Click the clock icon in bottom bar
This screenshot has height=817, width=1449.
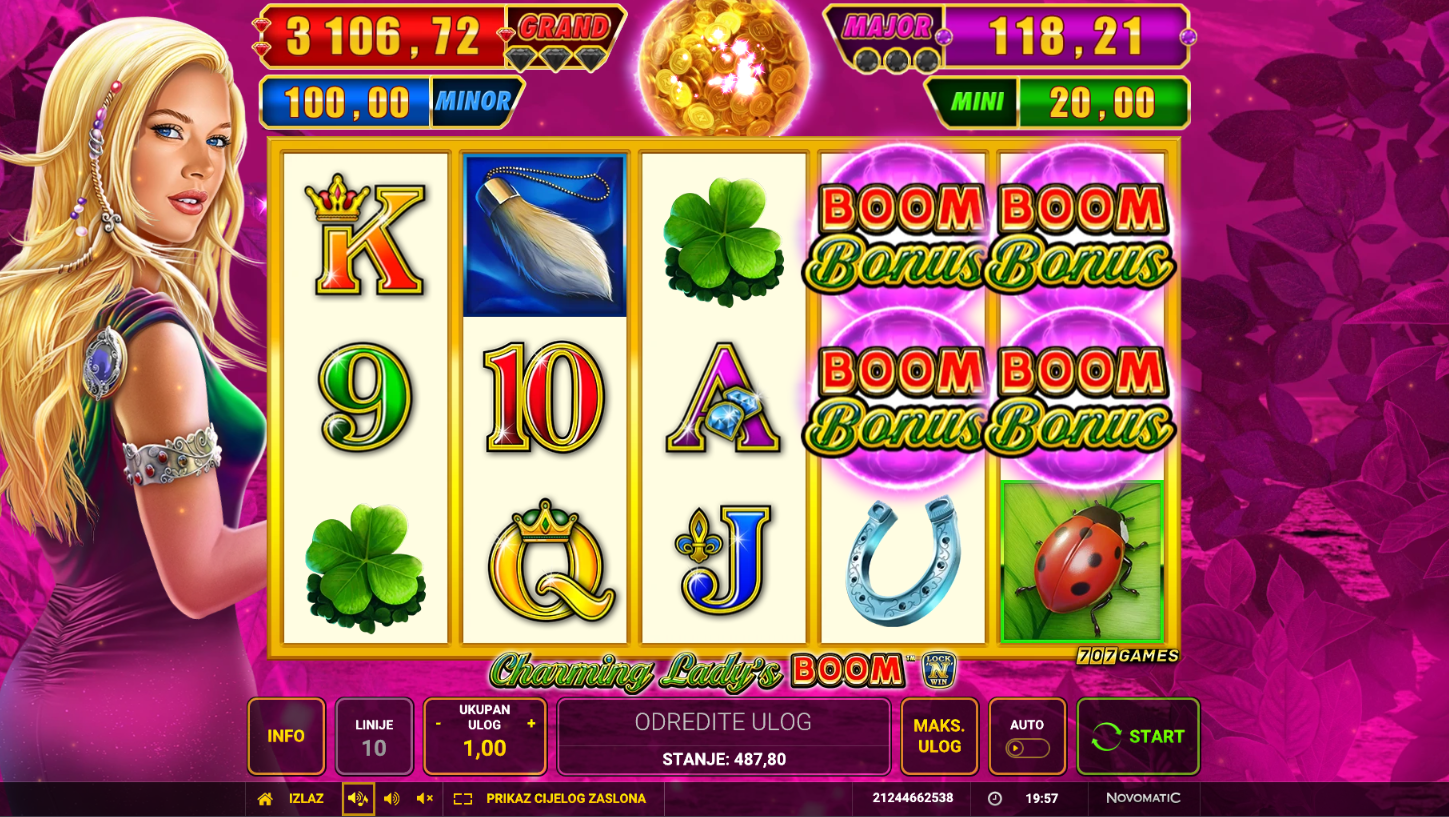coord(995,799)
